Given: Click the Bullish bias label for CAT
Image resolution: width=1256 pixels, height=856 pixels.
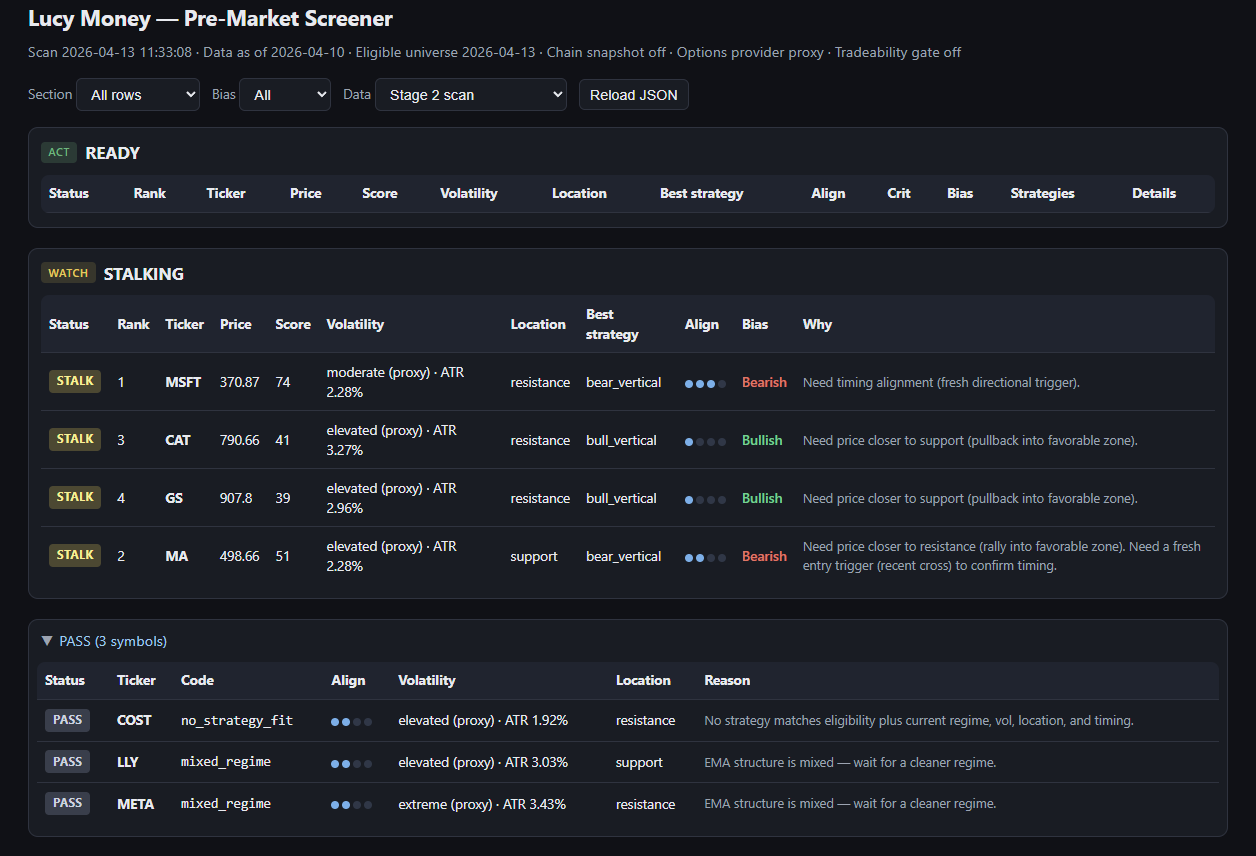Looking at the screenshot, I should tap(762, 440).
